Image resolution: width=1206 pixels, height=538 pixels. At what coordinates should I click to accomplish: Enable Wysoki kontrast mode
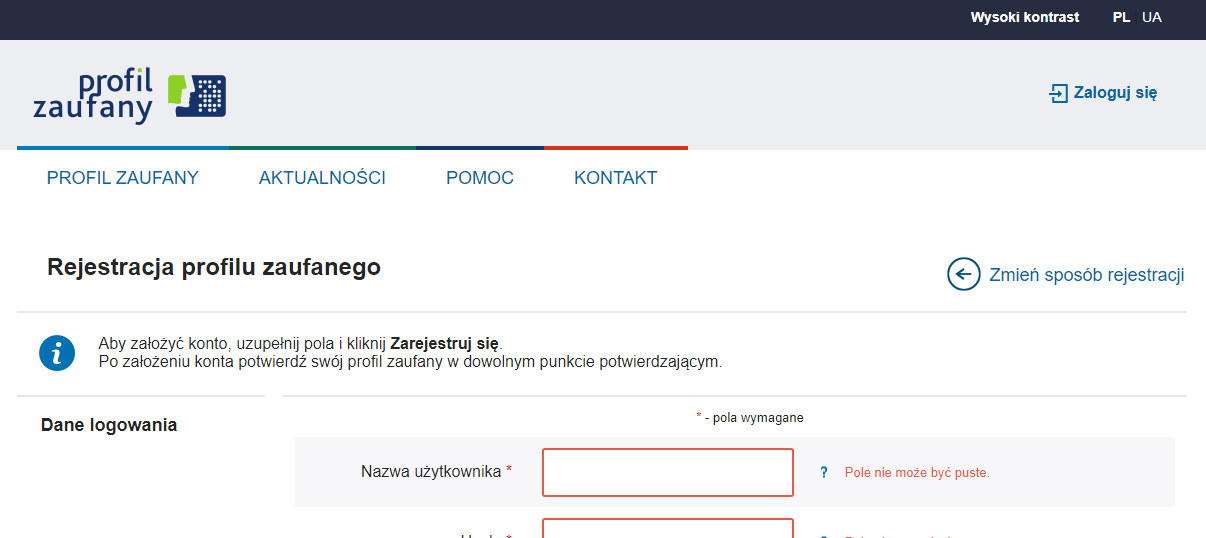(1024, 17)
